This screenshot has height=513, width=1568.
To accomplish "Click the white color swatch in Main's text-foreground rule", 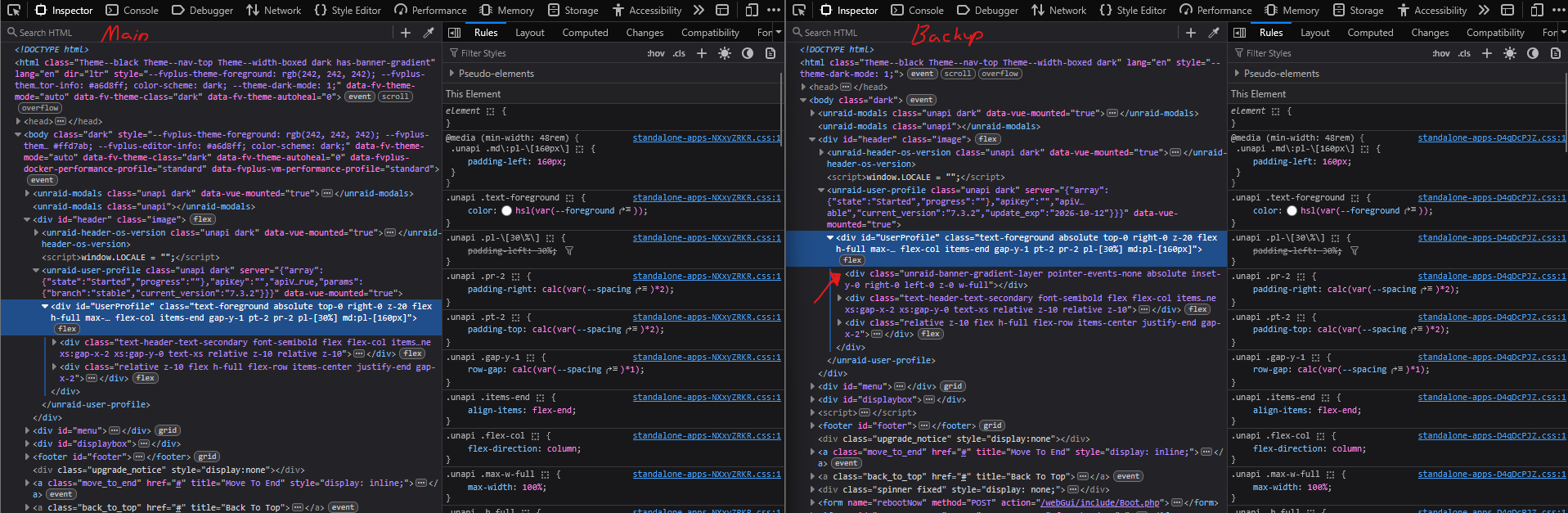I will click(506, 211).
